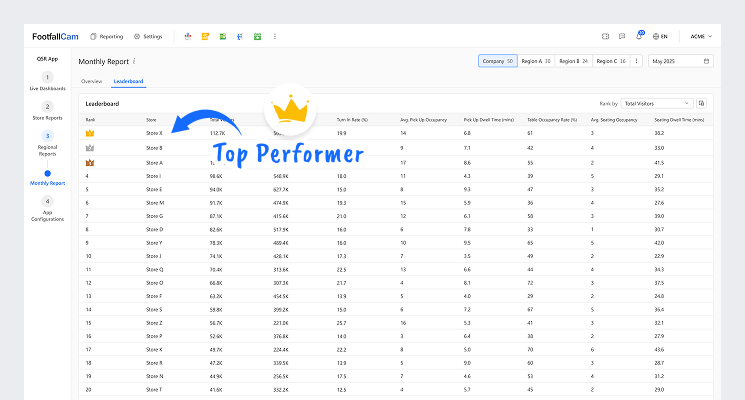
Task: Click the Avg. Pick Up Occupancy header
Action: coord(423,120)
